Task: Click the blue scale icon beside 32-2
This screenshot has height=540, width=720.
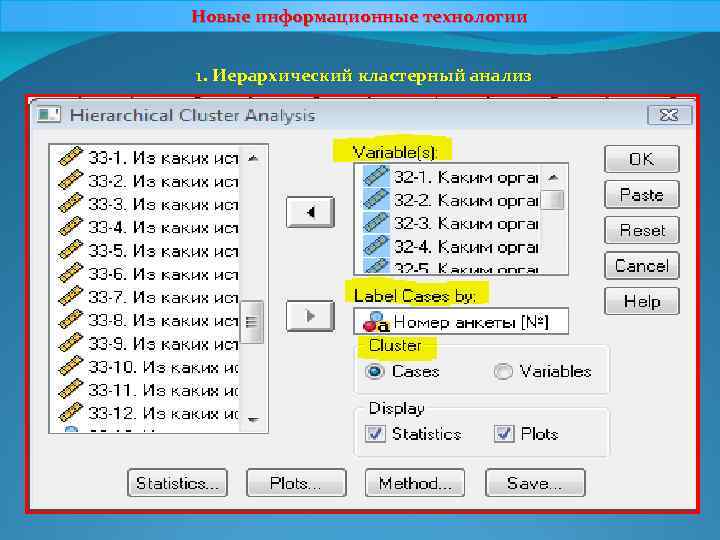Action: pyautogui.click(x=376, y=200)
